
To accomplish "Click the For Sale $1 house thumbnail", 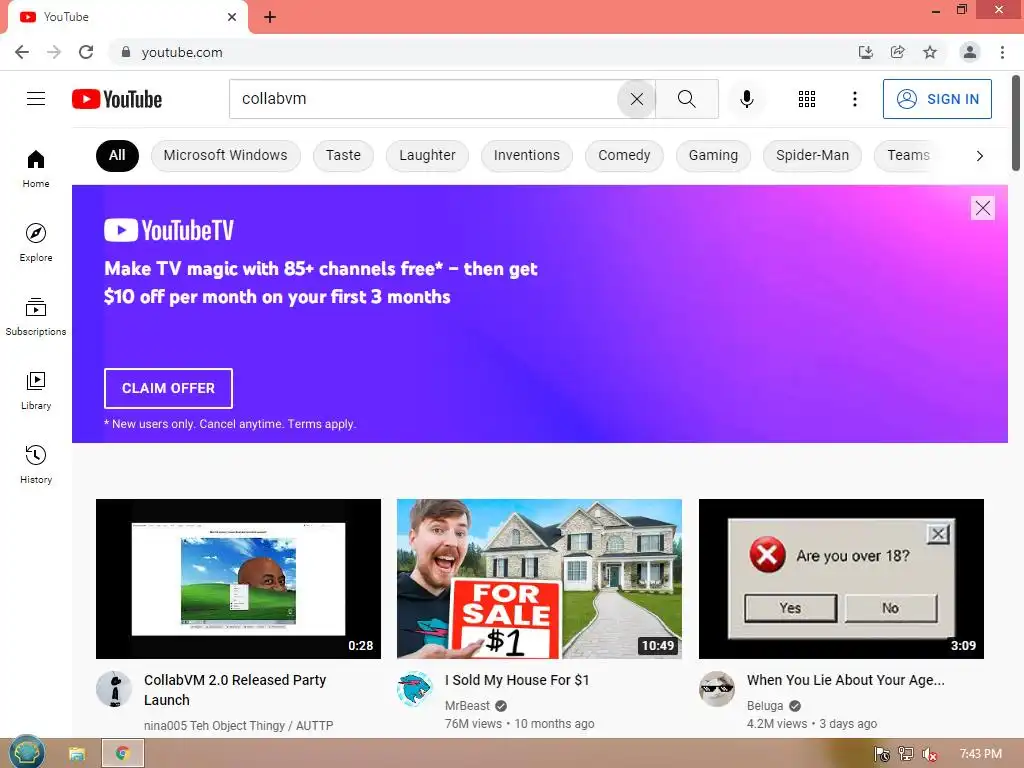I will 539,579.
